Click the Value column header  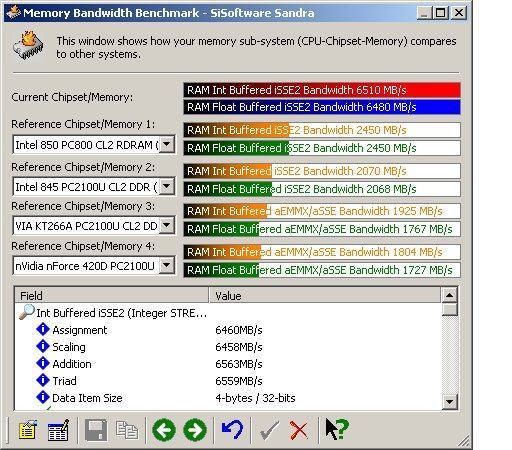tap(325, 295)
